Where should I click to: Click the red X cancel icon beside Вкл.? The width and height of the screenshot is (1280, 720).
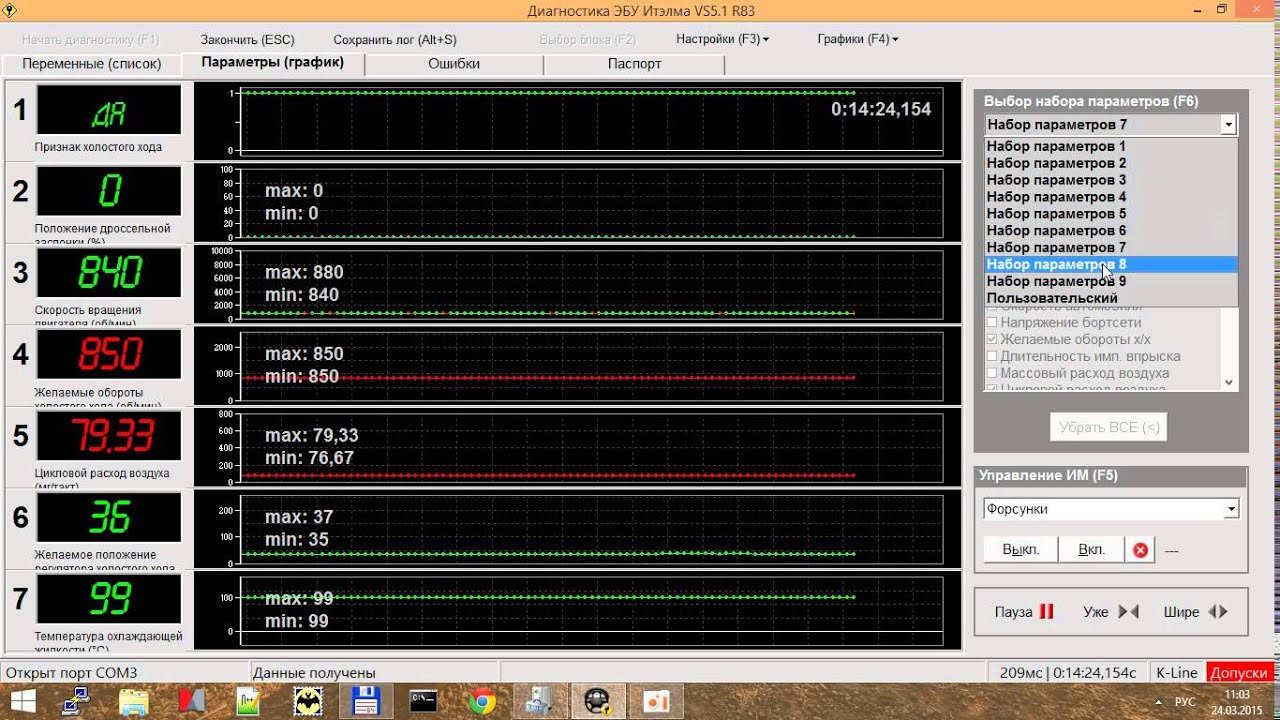pyautogui.click(x=1140, y=550)
